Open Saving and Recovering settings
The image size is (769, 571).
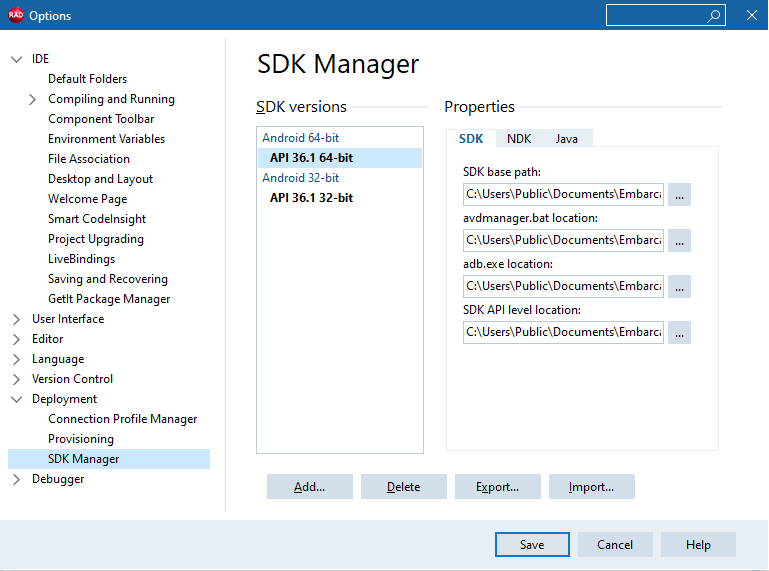[108, 279]
